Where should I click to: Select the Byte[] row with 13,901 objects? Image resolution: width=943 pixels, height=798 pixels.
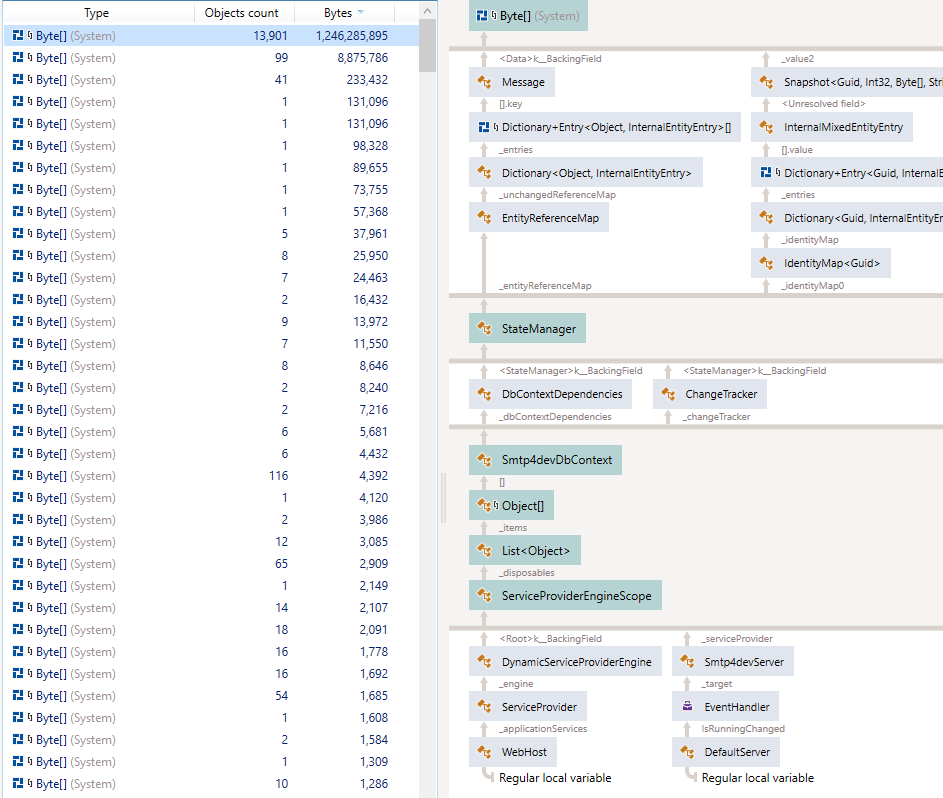click(x=150, y=35)
